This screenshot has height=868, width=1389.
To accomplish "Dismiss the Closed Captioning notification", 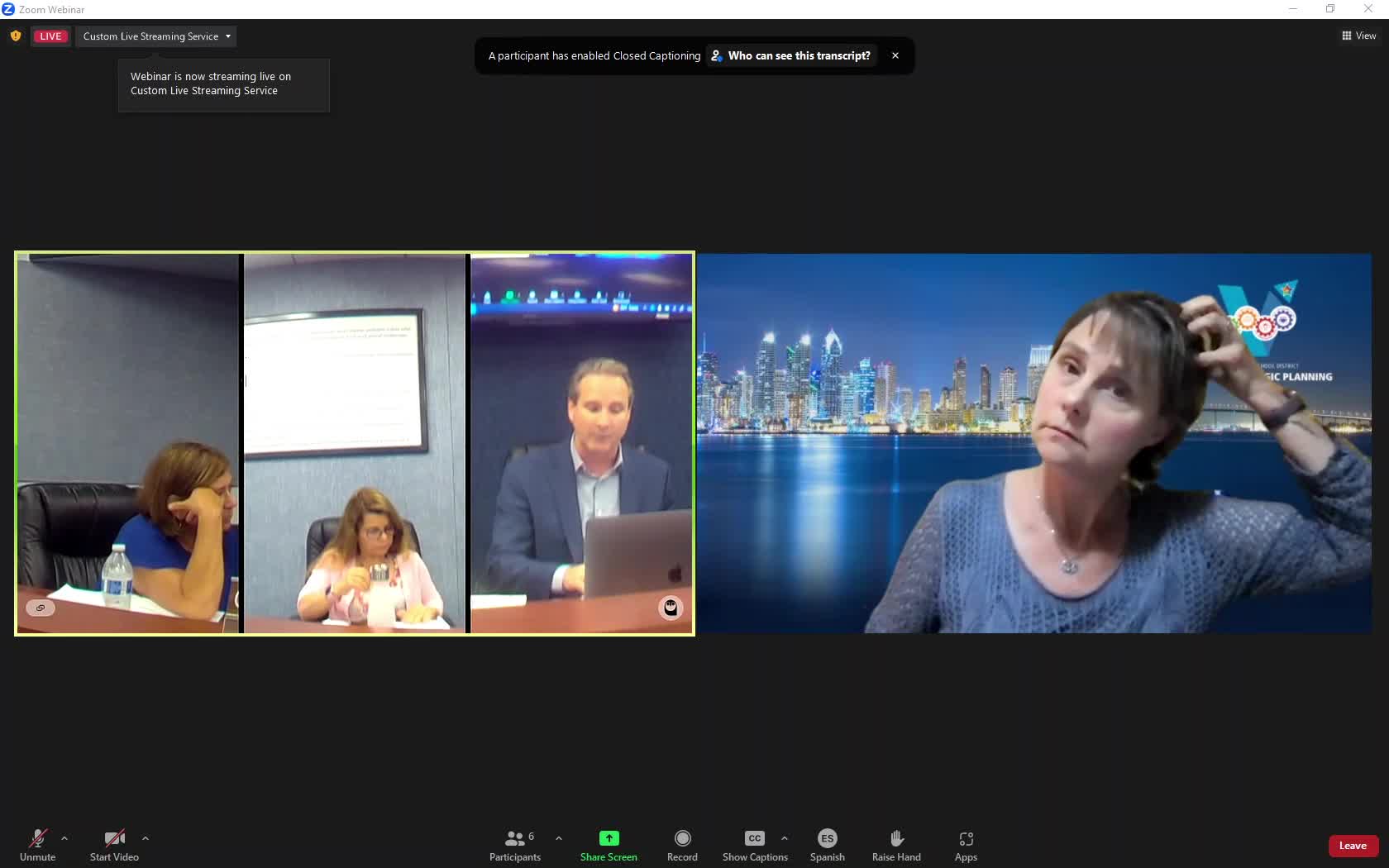I will [895, 56].
